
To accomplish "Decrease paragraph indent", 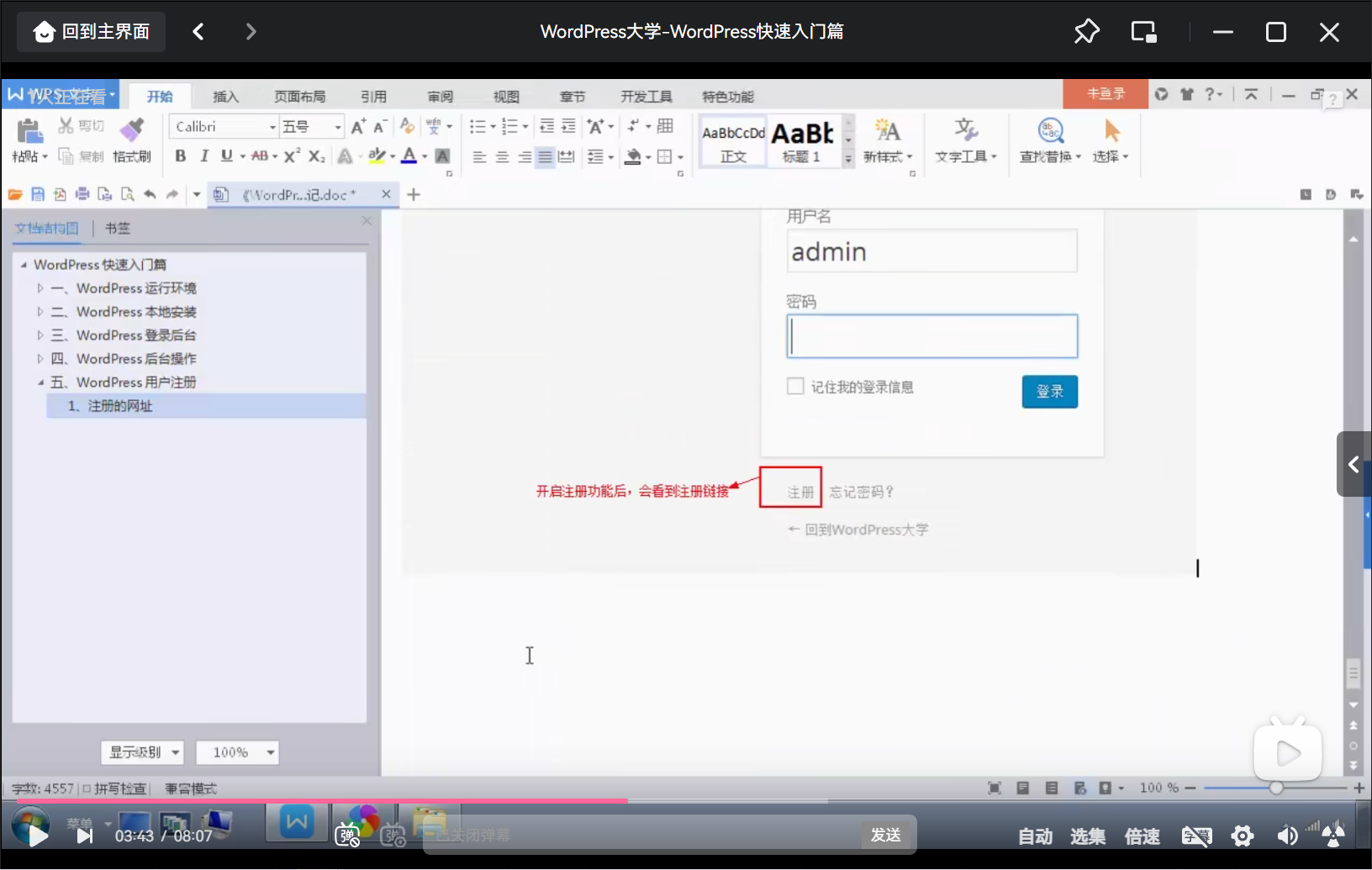I will pos(546,126).
